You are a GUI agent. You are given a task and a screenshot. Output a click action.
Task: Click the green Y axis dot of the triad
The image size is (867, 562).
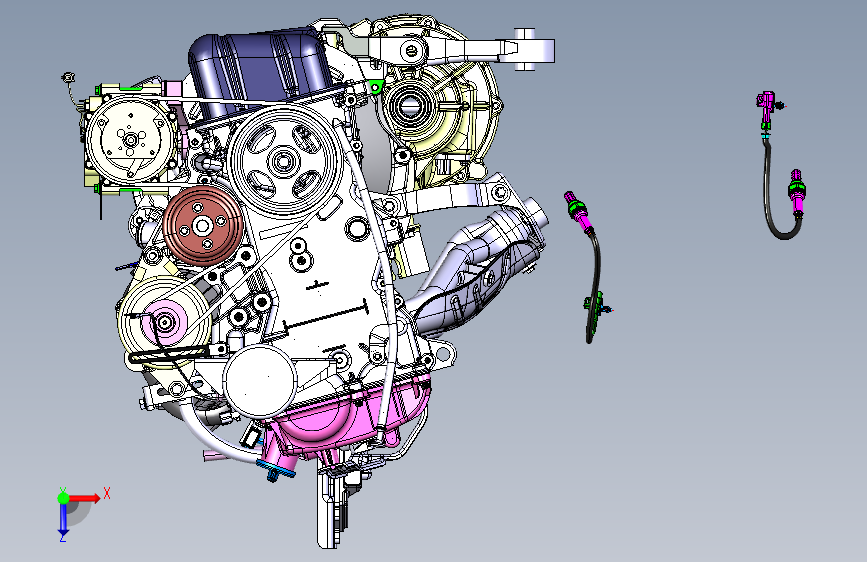coord(63,498)
